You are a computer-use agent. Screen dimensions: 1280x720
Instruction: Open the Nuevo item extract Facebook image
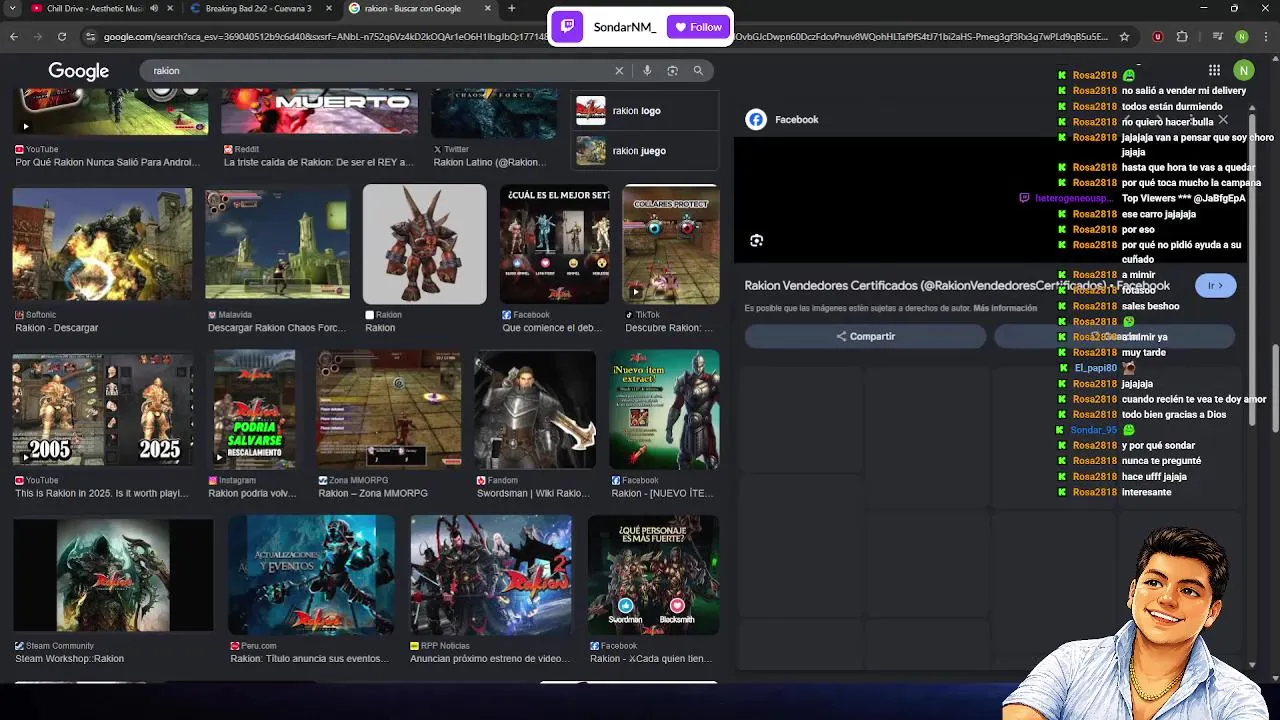(x=664, y=409)
